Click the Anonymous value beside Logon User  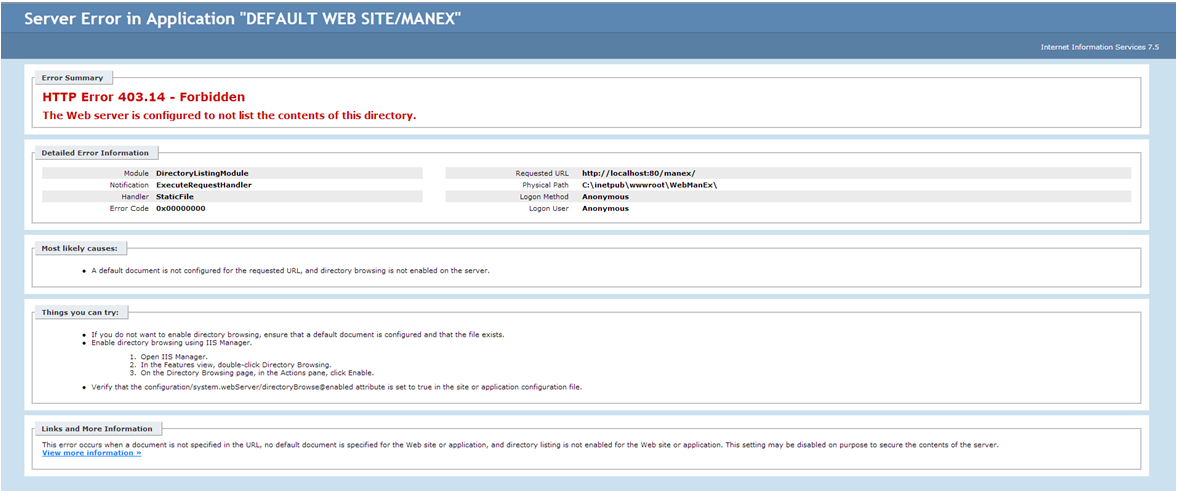605,209
